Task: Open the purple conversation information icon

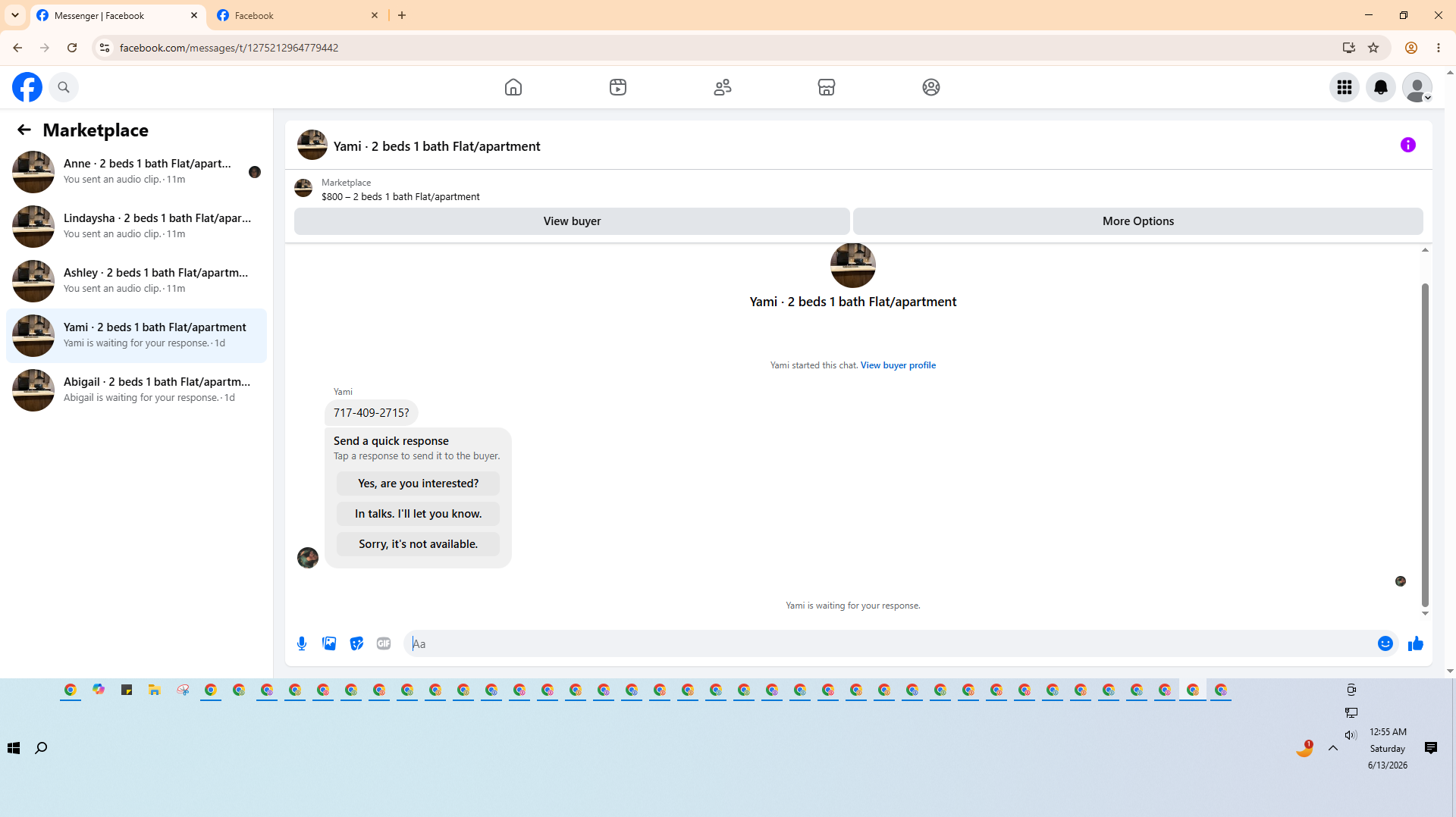Action: click(1408, 145)
